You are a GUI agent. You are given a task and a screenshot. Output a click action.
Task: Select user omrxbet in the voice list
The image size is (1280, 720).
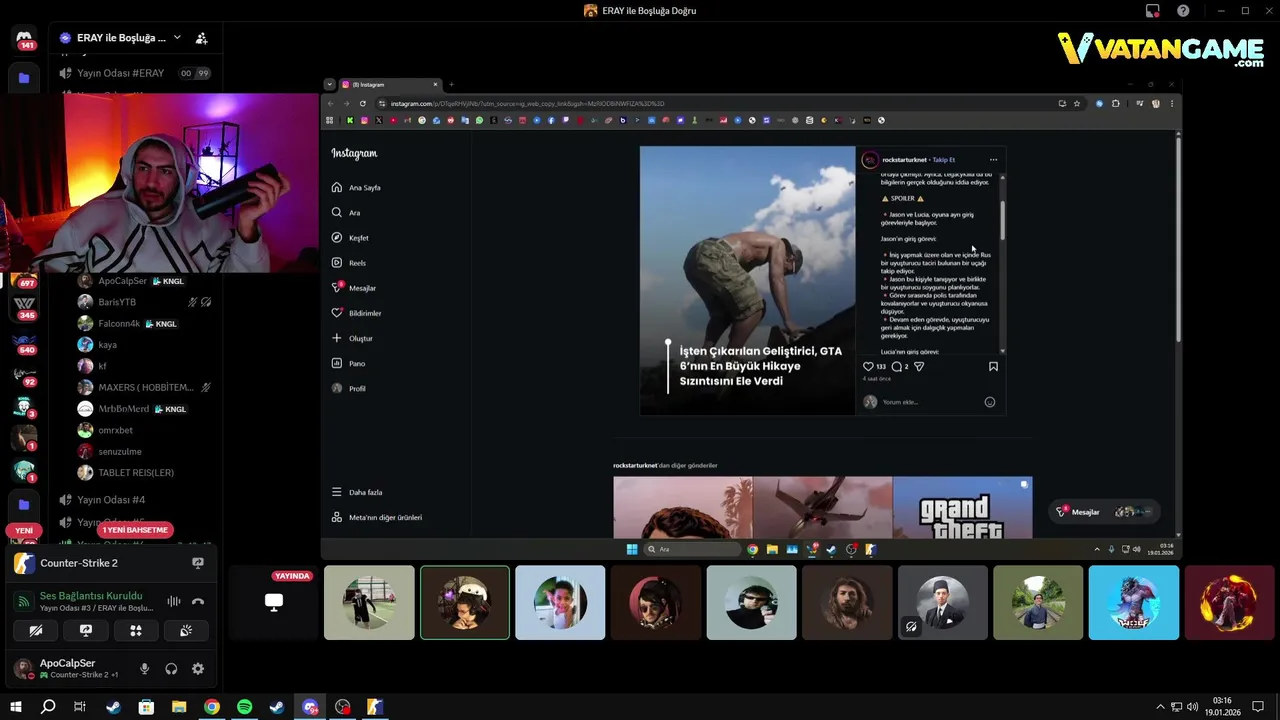115,430
